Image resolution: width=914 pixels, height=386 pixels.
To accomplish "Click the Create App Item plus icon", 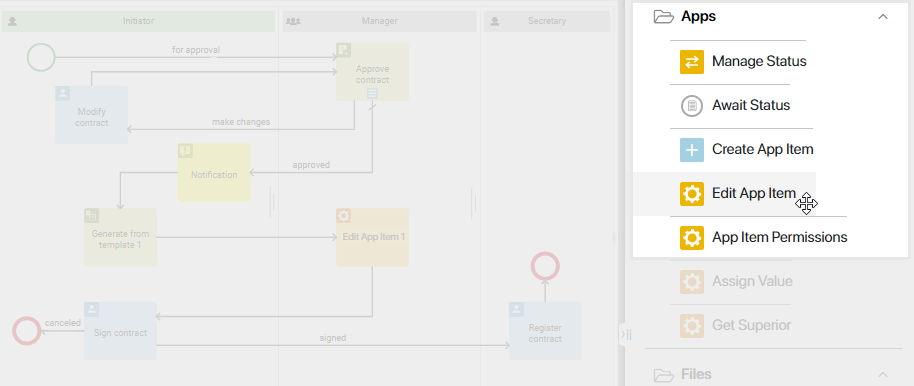I will pos(692,150).
